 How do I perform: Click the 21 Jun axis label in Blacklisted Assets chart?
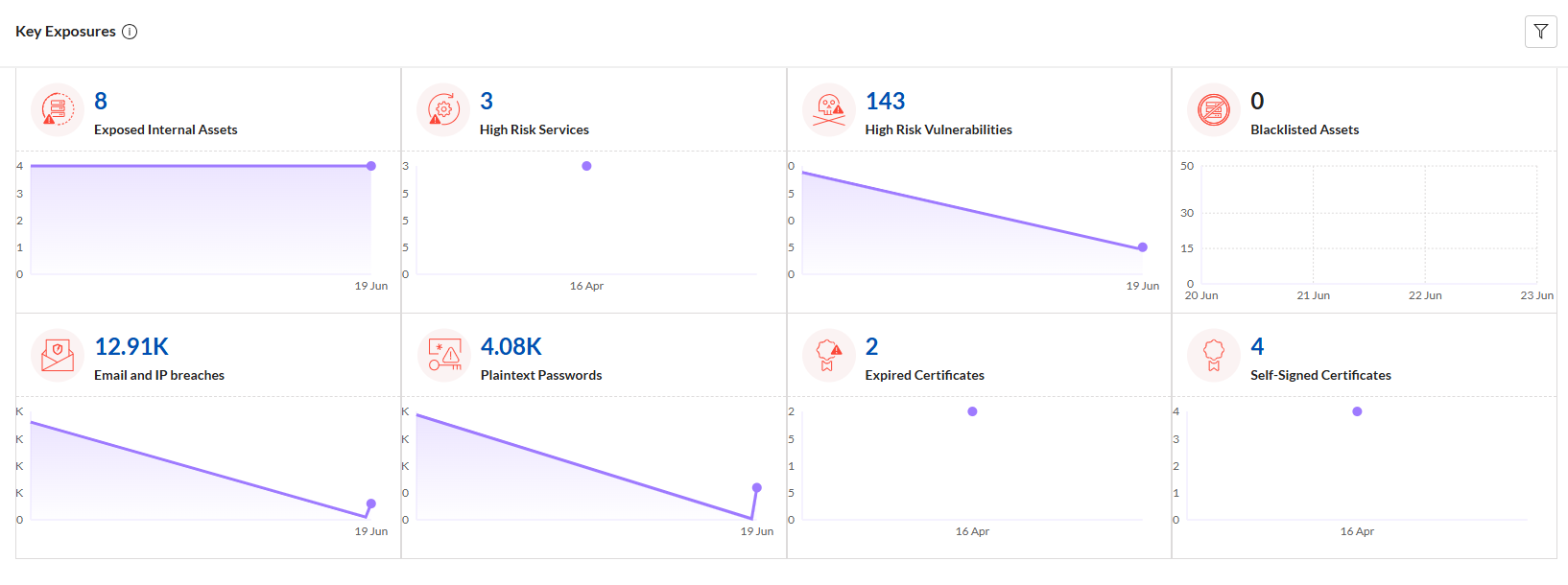click(x=1313, y=295)
